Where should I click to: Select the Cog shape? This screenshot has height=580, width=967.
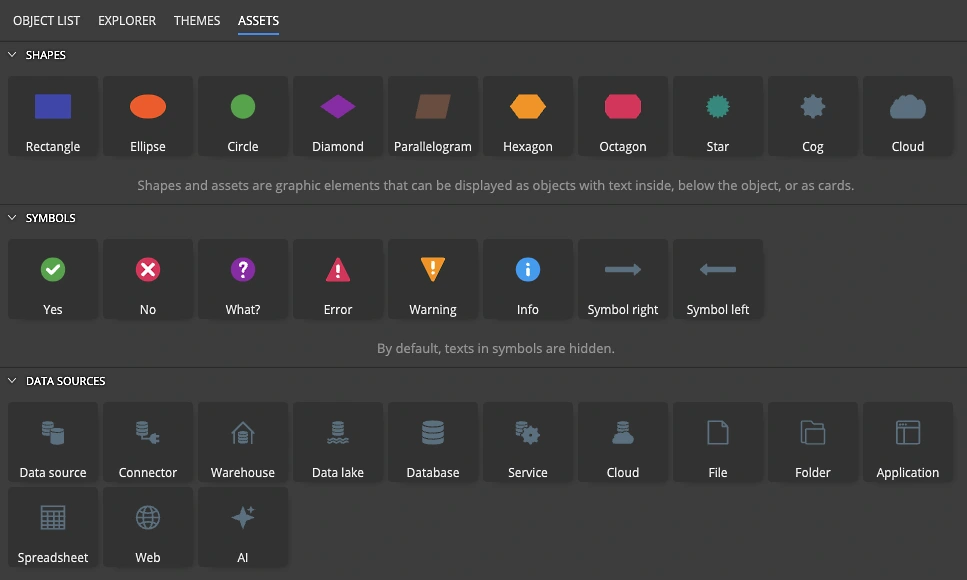point(813,116)
